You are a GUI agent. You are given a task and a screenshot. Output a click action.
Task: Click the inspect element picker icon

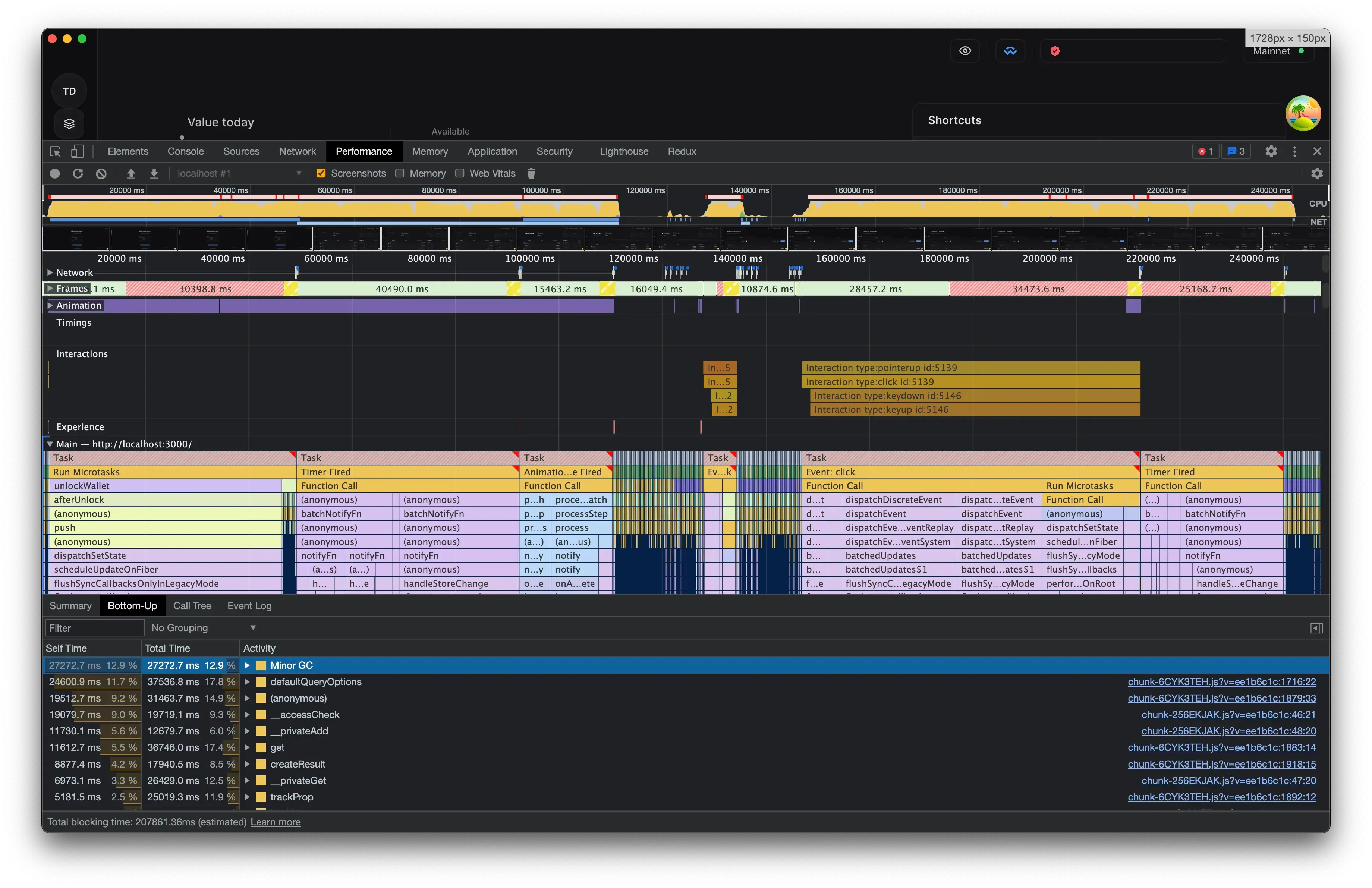[x=55, y=152]
